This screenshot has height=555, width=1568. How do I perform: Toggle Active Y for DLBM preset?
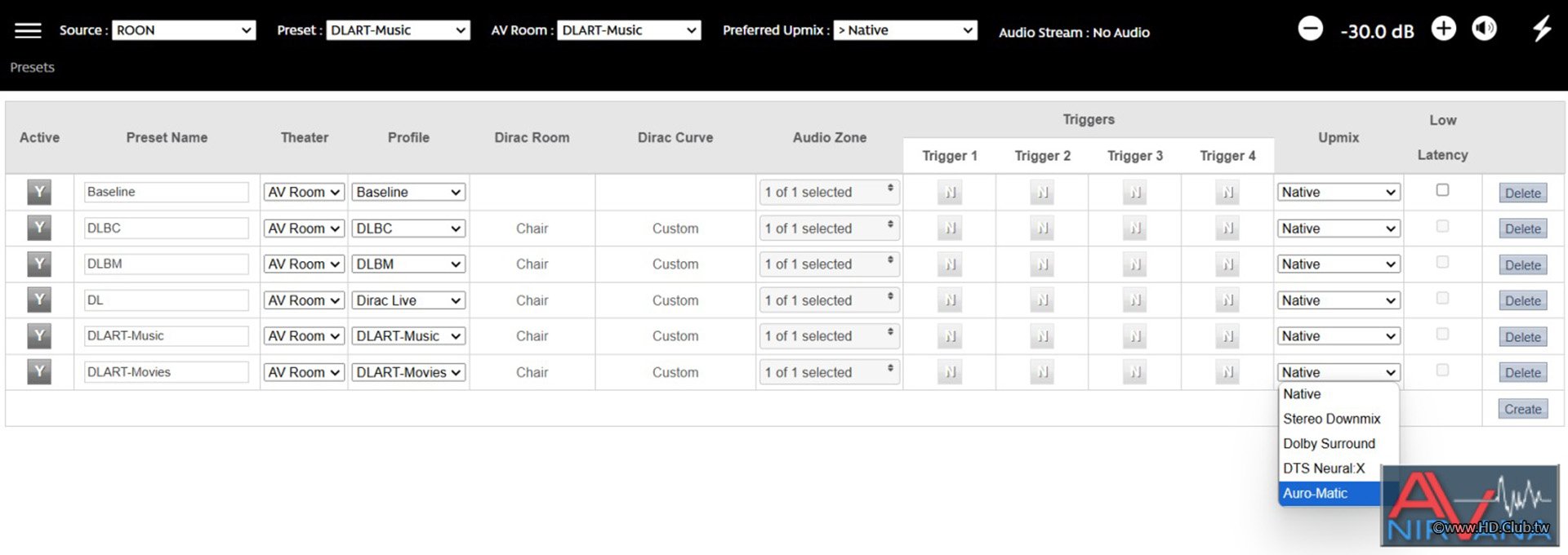39,264
